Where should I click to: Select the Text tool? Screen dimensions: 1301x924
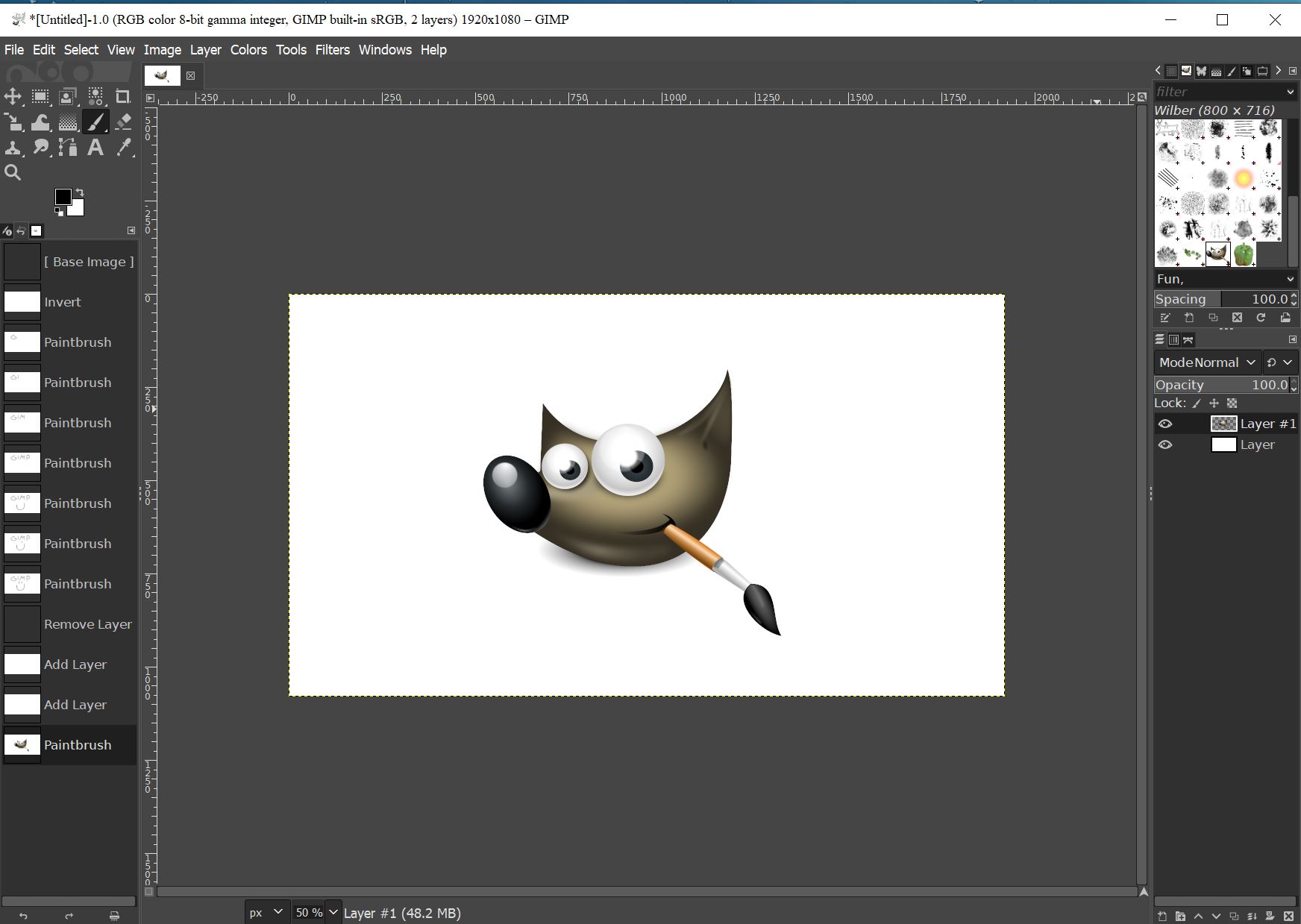[x=95, y=147]
